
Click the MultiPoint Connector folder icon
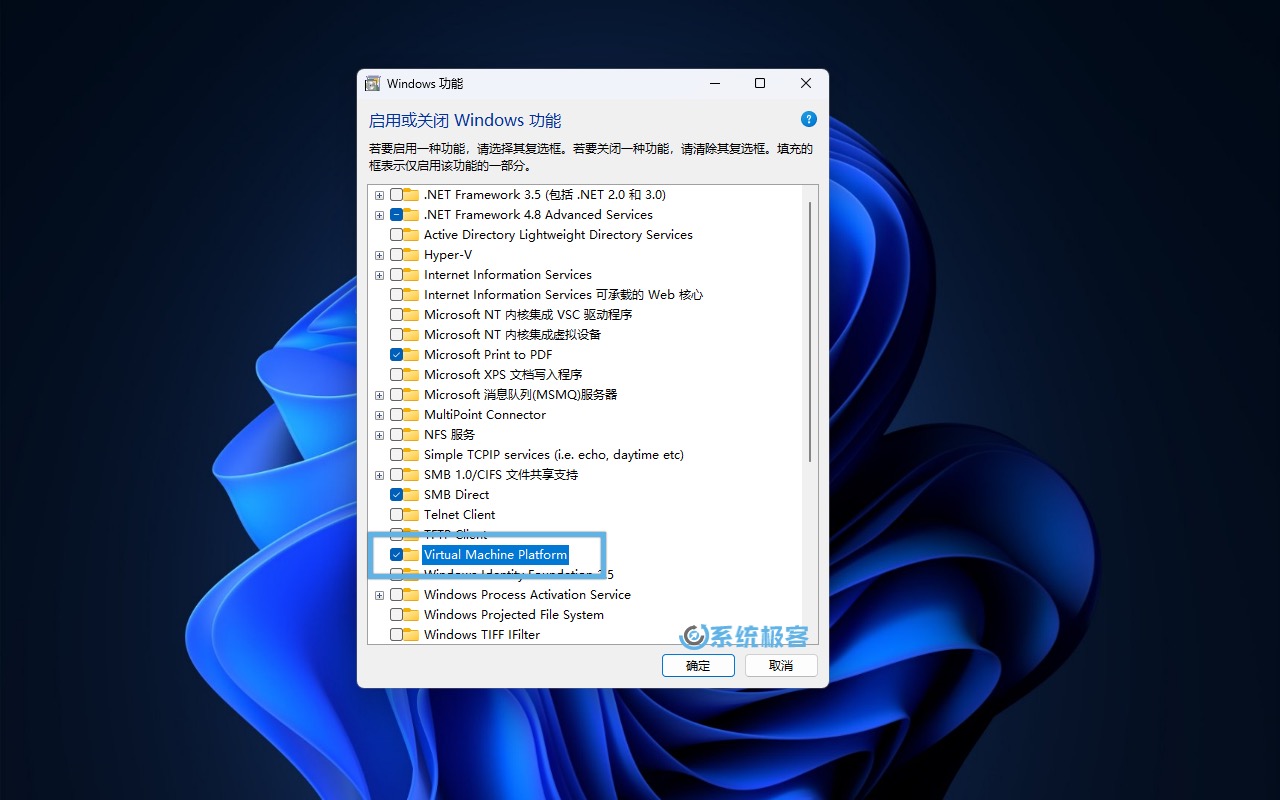tap(411, 415)
